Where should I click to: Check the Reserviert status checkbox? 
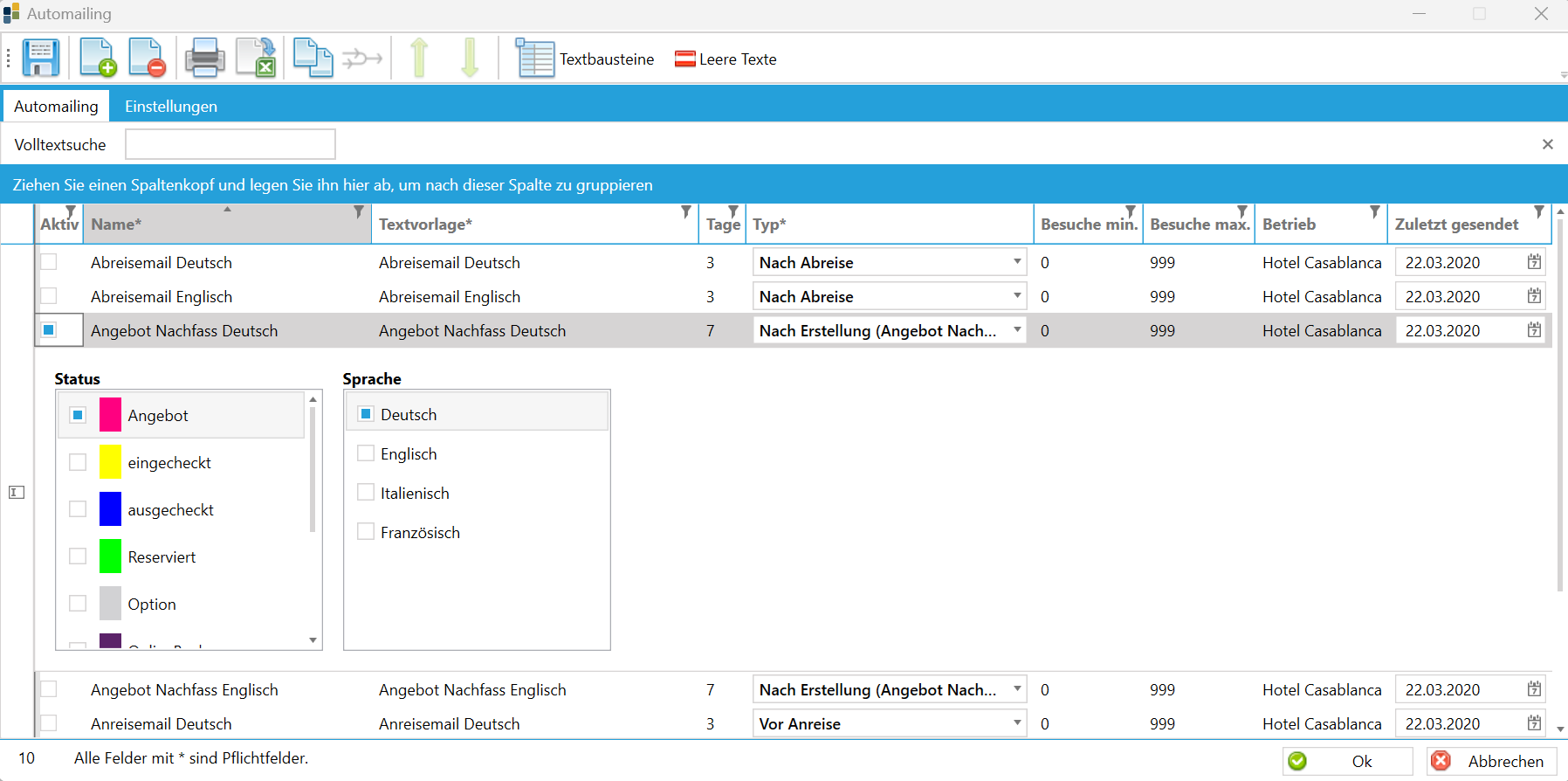78,556
